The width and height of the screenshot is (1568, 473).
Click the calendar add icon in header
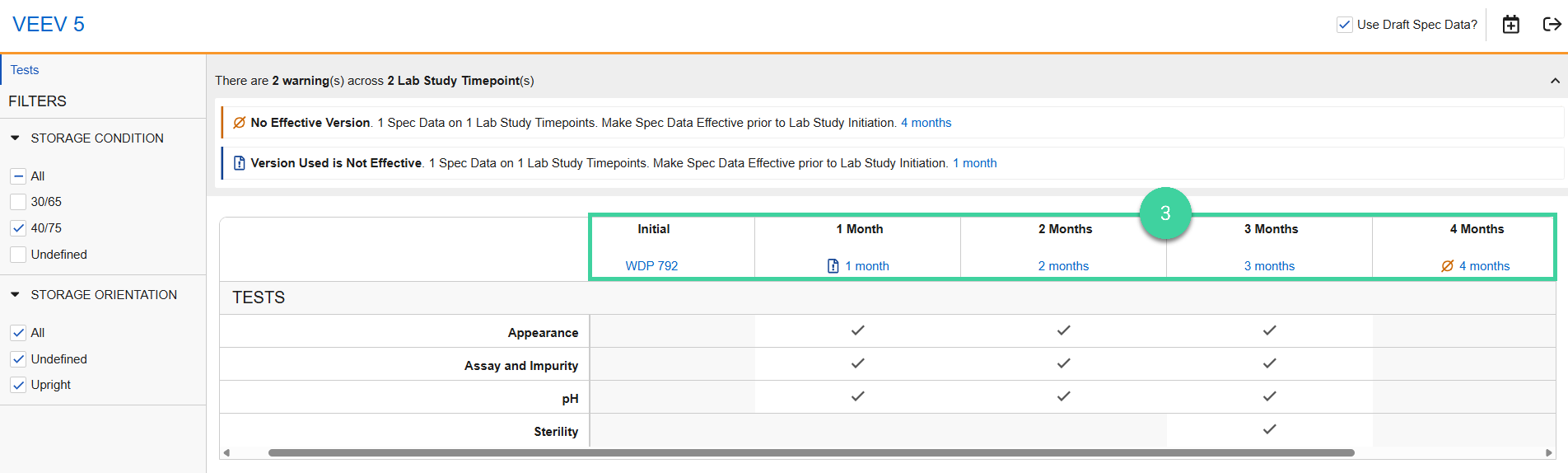click(1510, 25)
